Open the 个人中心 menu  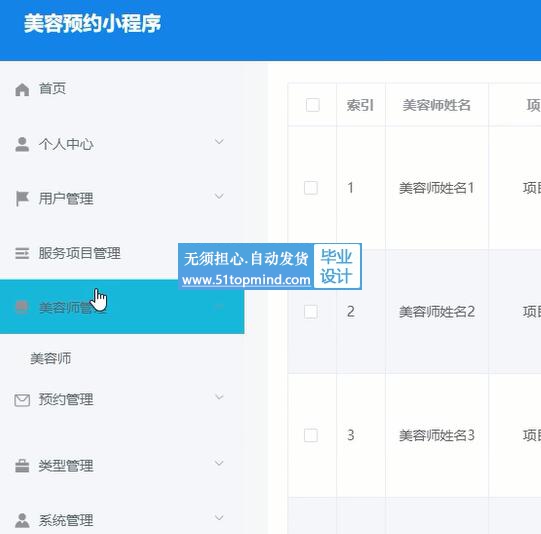(x=122, y=144)
